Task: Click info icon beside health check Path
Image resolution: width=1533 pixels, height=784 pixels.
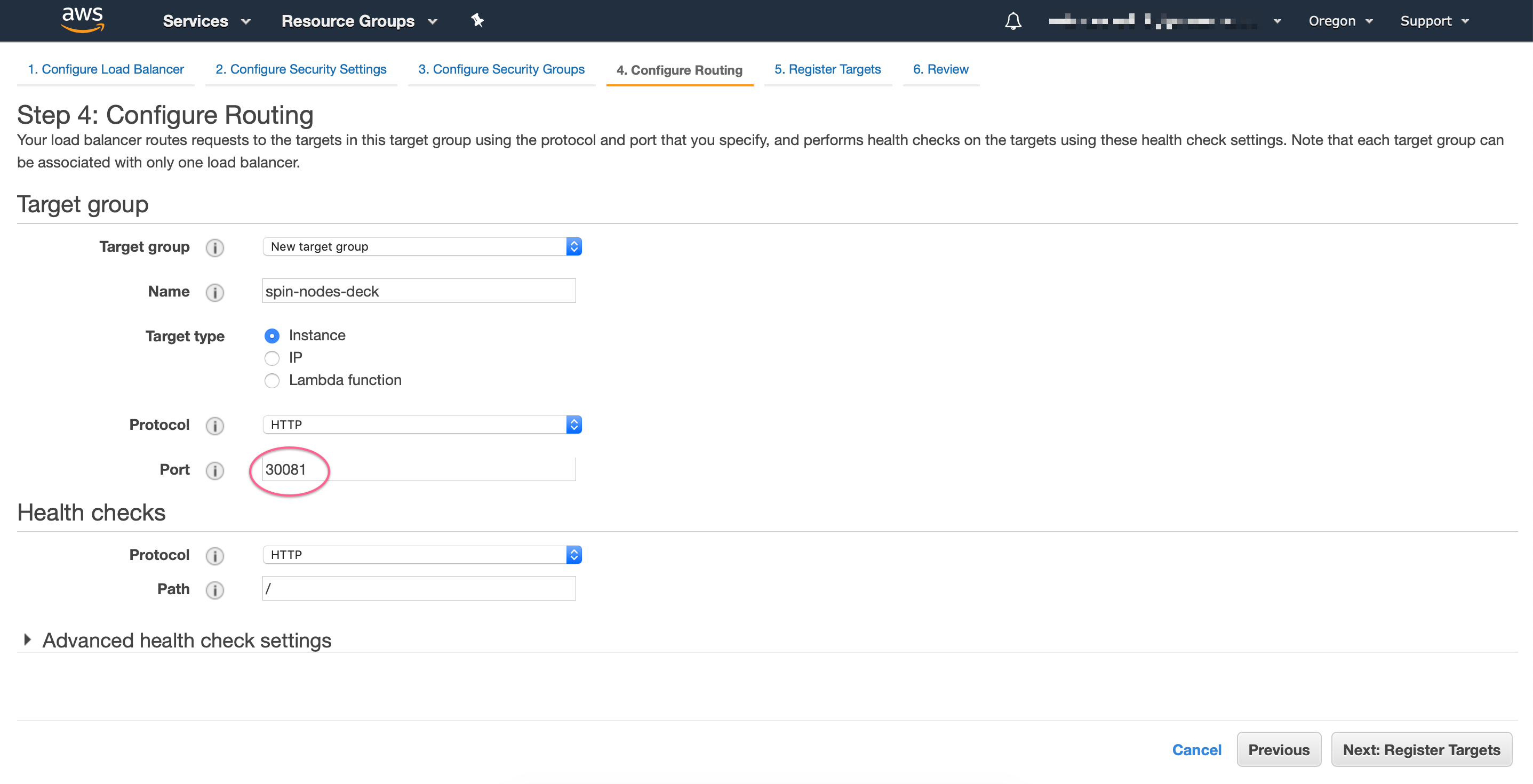Action: pyautogui.click(x=214, y=589)
